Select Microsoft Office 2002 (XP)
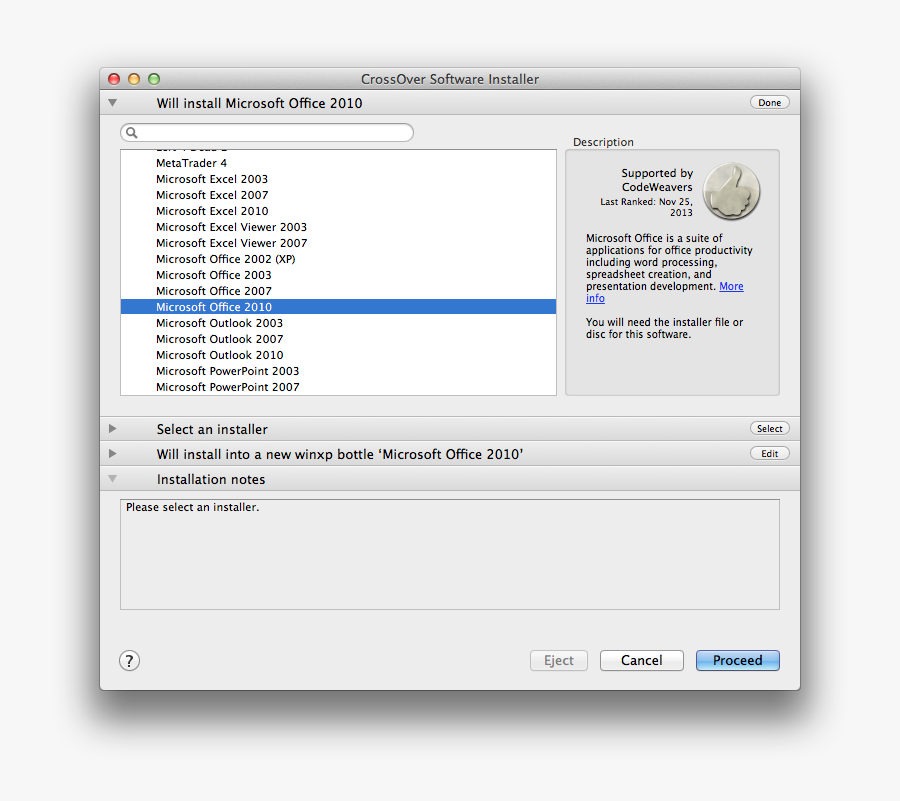The height and width of the screenshot is (801, 900). [x=339, y=259]
